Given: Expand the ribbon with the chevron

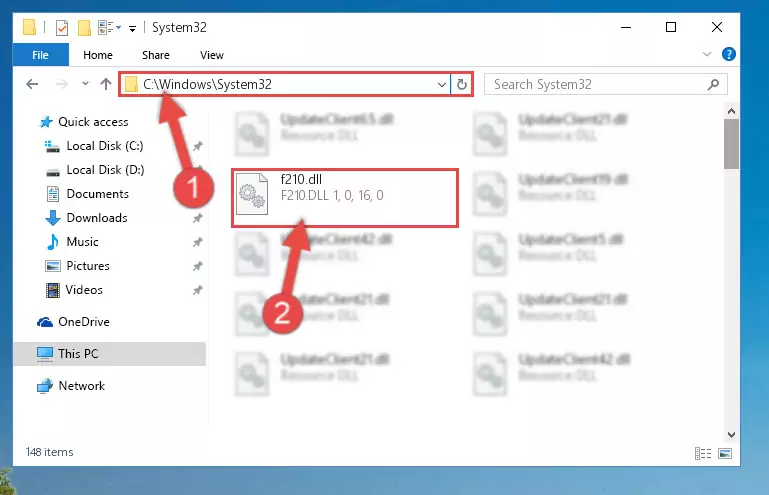Looking at the screenshot, I should [x=707, y=54].
